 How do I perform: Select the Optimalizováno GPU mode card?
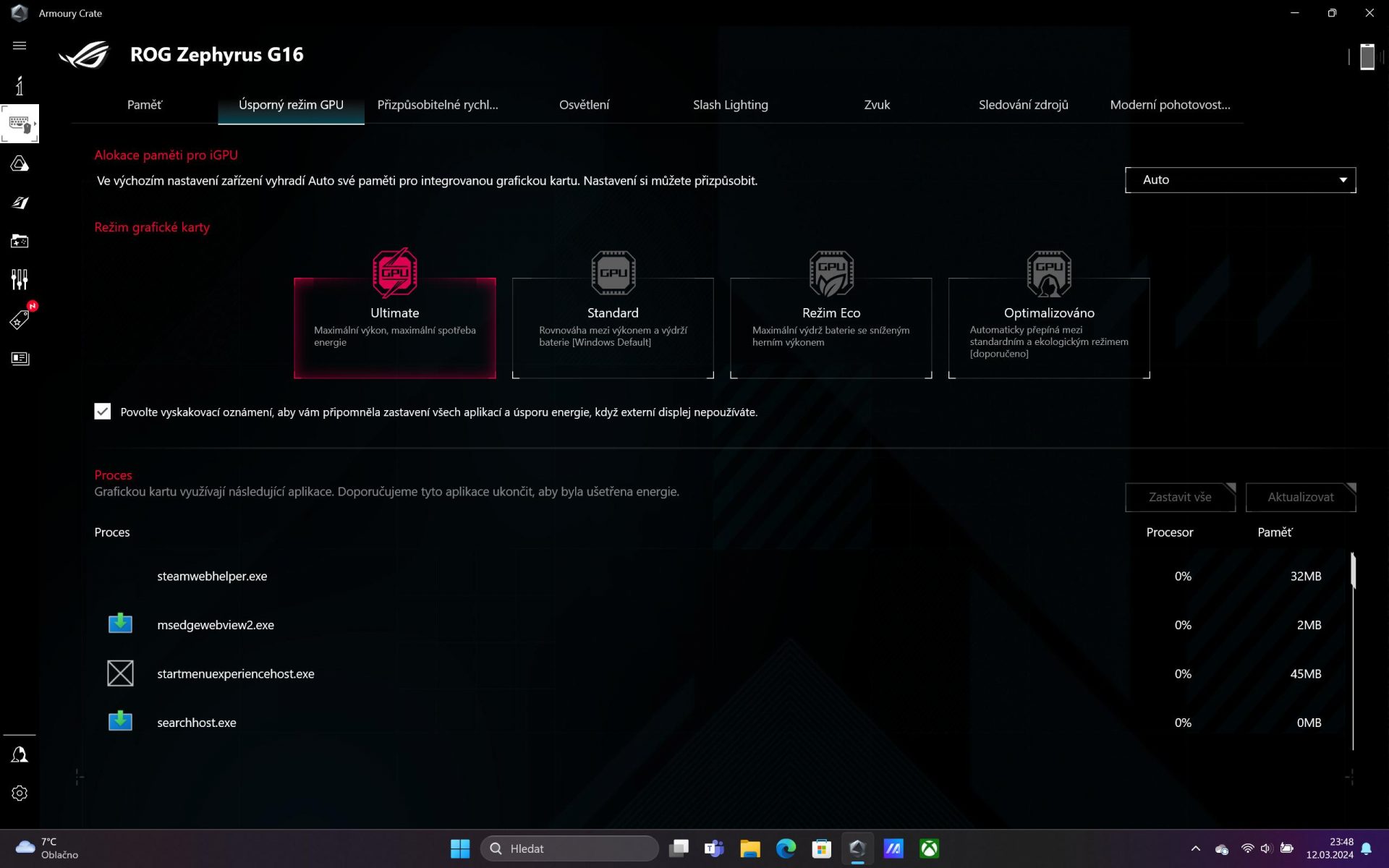click(x=1049, y=328)
